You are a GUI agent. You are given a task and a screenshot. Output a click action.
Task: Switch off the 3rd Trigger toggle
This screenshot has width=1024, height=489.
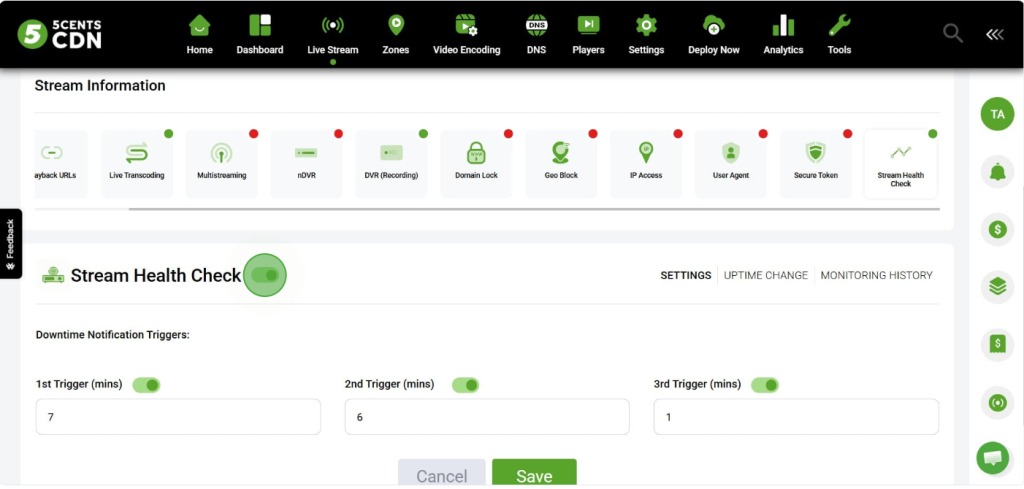pyautogui.click(x=765, y=385)
